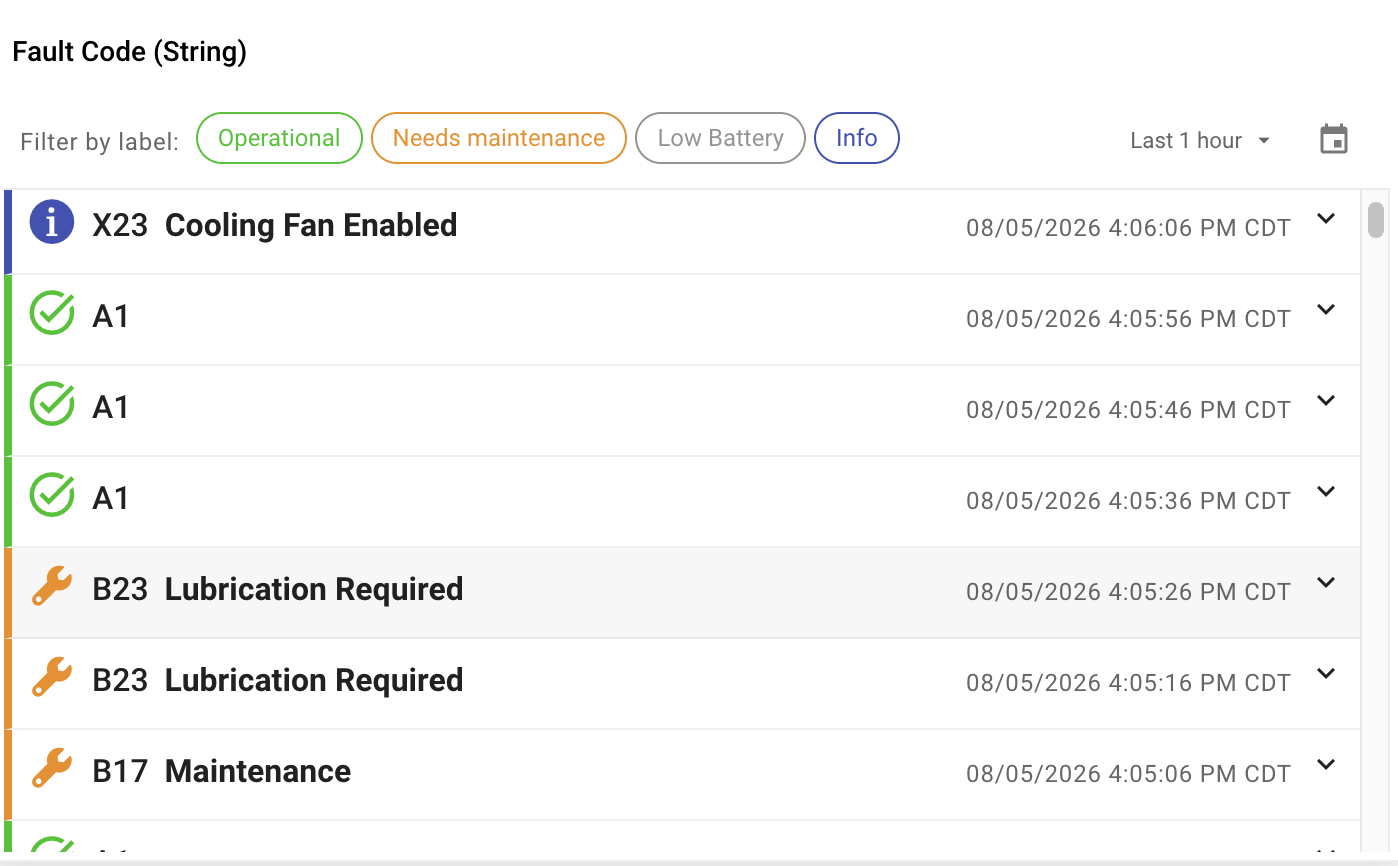Viewport: 1398px width, 866px height.
Task: Click the timestamp 08/05/2026 4:05:06 PM CDT
Action: (x=1128, y=774)
